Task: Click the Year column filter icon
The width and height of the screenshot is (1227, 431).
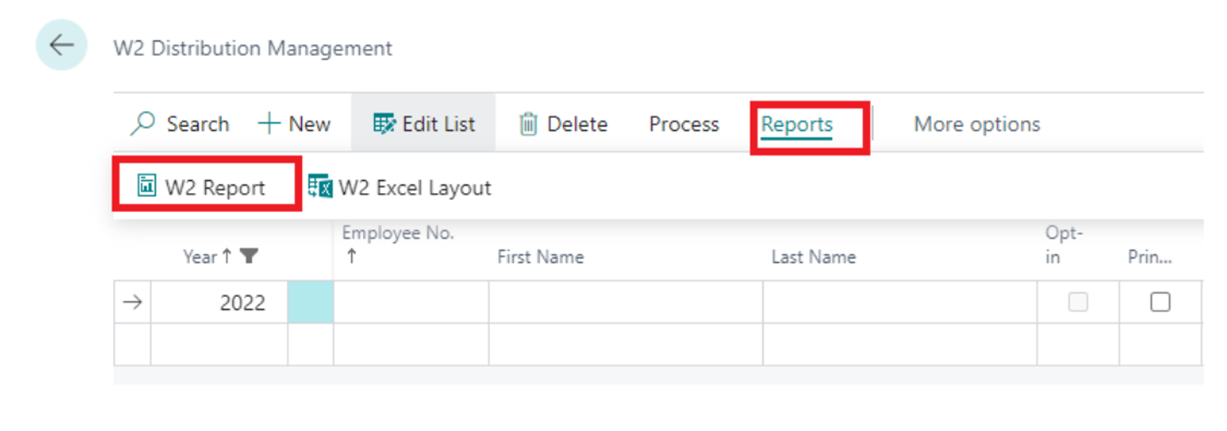Action: coord(249,257)
